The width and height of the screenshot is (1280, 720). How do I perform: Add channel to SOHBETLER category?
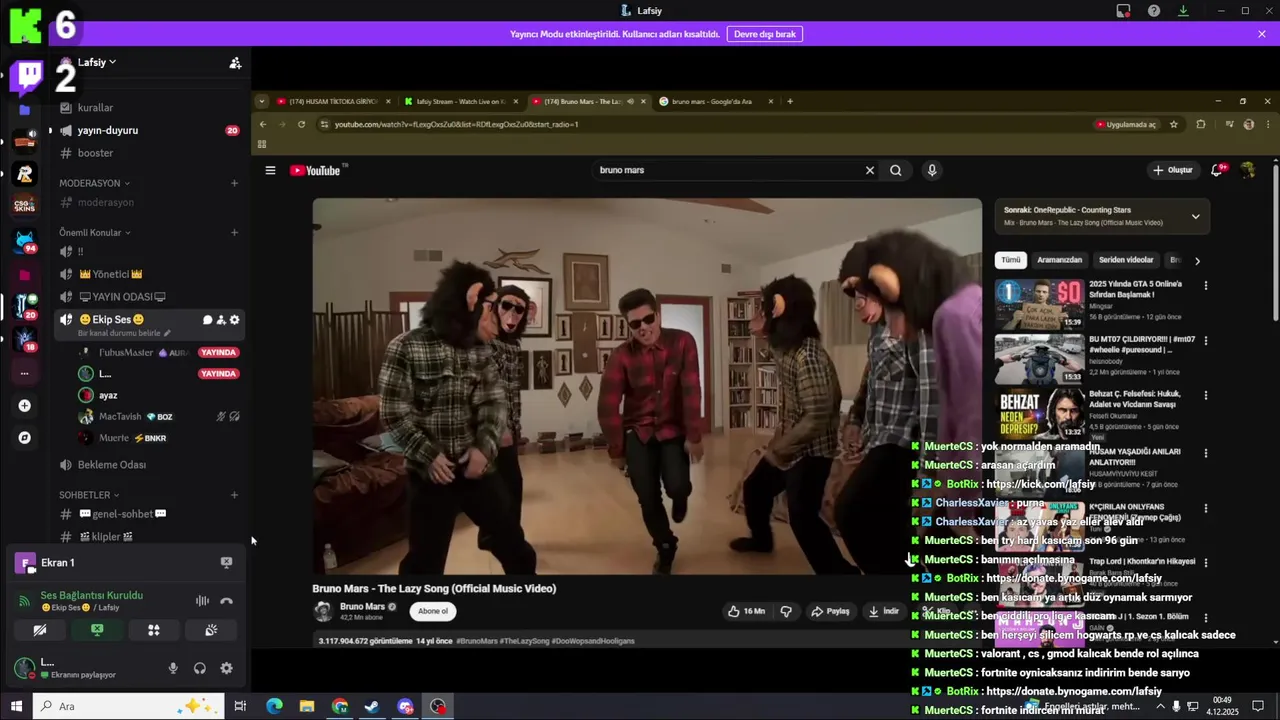point(234,495)
